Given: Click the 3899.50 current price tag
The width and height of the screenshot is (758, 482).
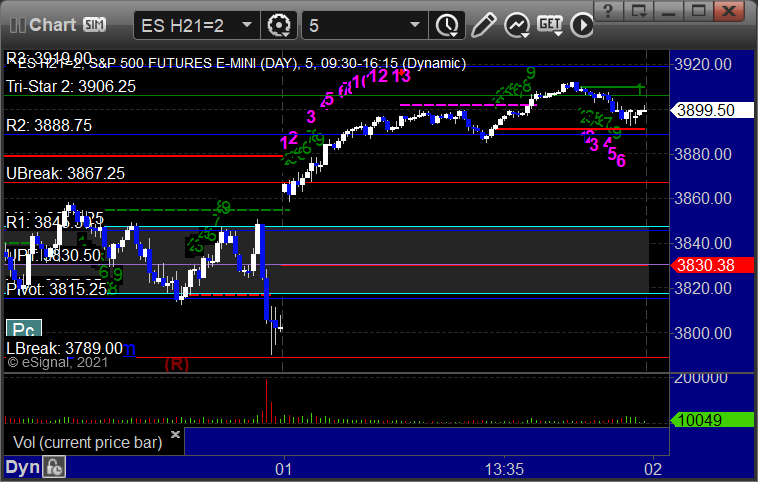Looking at the screenshot, I should click(x=712, y=110).
